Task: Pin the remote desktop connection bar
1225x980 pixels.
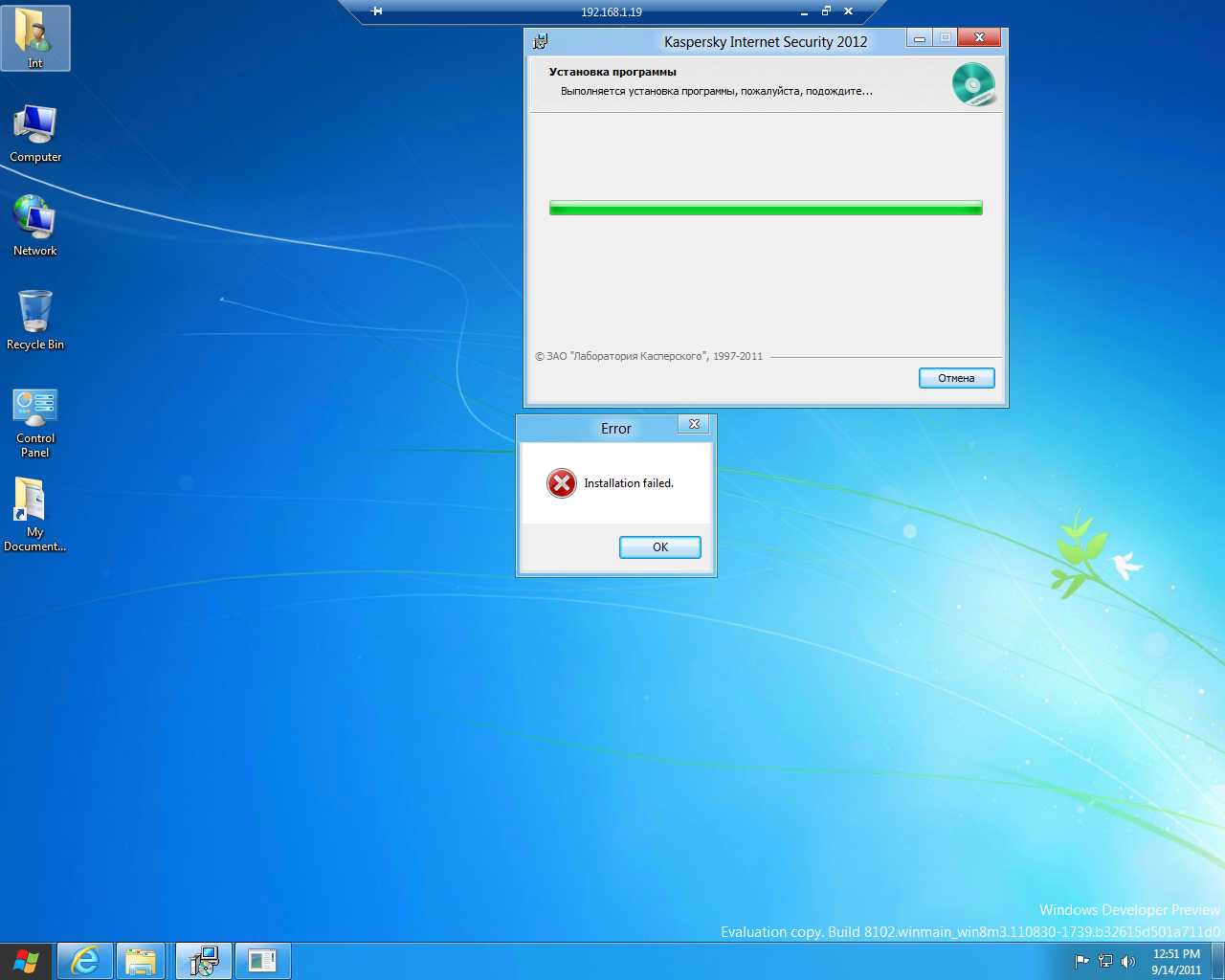Action: (x=377, y=11)
